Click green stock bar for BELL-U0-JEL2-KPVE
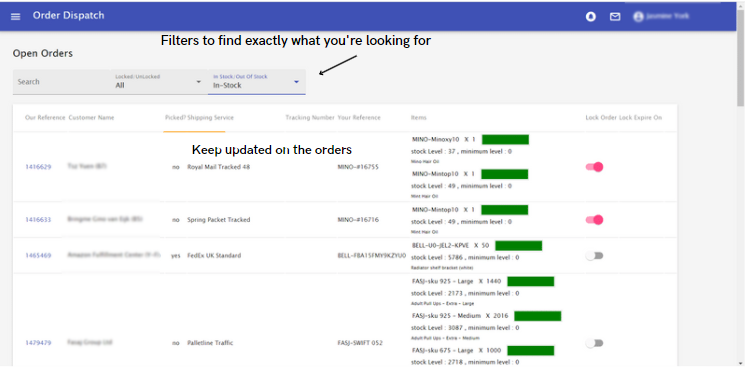747x380 pixels. (x=518, y=246)
